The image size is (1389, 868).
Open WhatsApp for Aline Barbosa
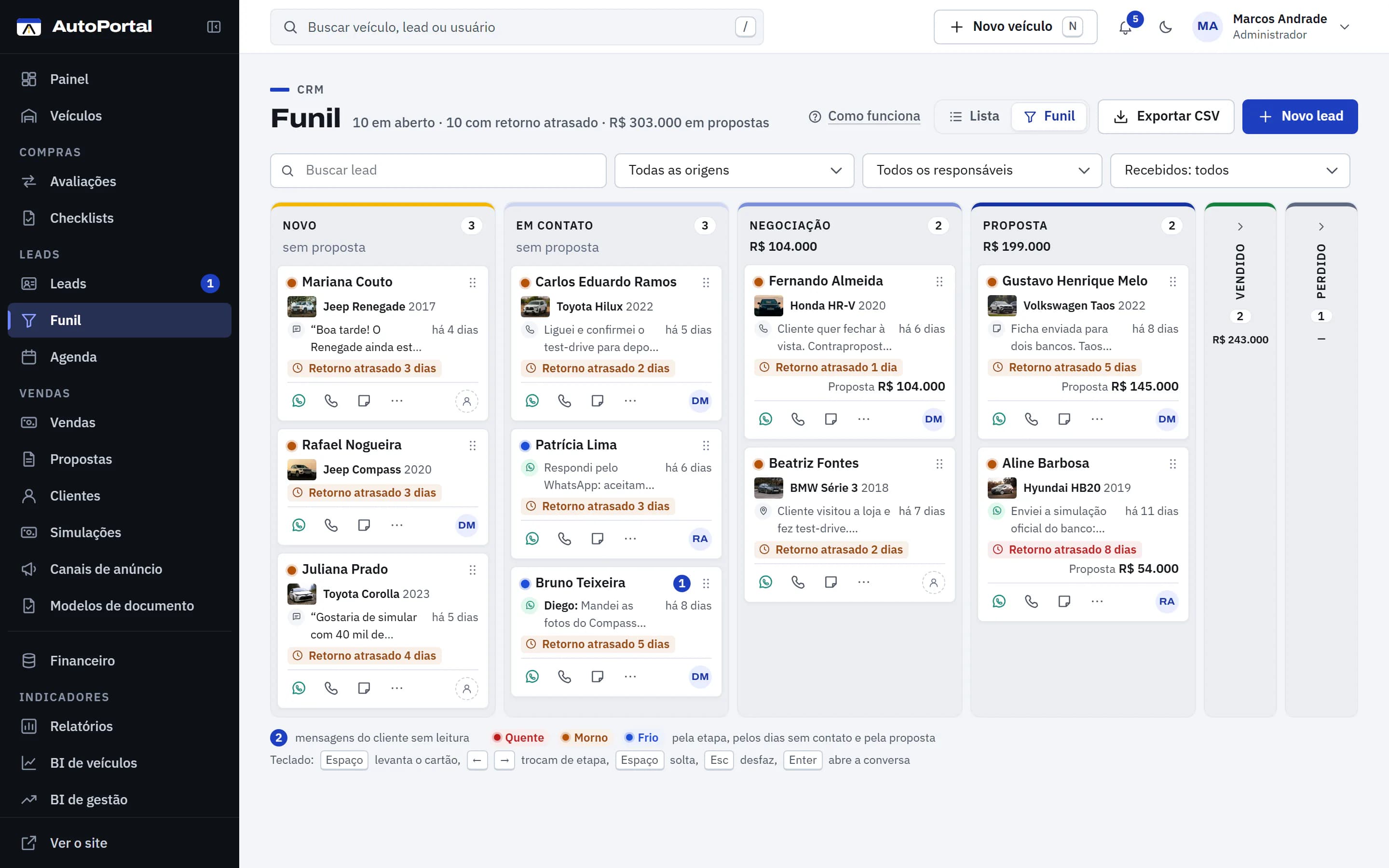[x=999, y=601]
